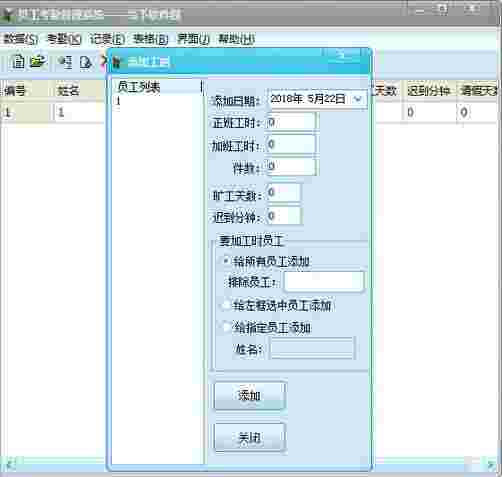Click the document-with-arrow toolbar icon

86,62
